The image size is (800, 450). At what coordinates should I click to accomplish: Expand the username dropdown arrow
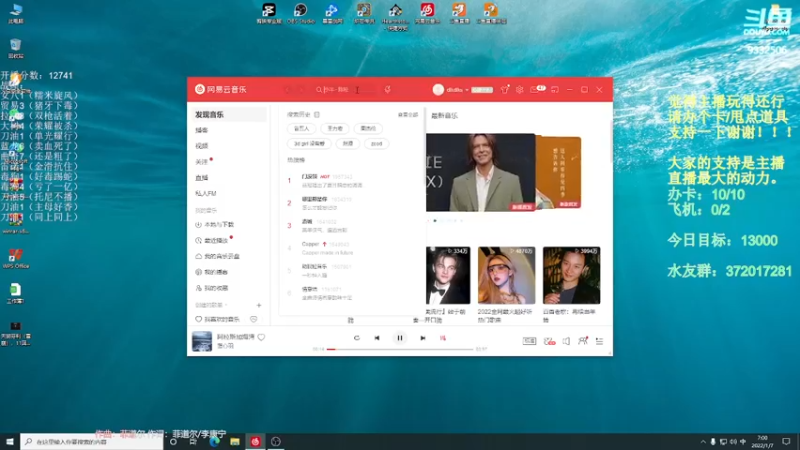tap(467, 90)
